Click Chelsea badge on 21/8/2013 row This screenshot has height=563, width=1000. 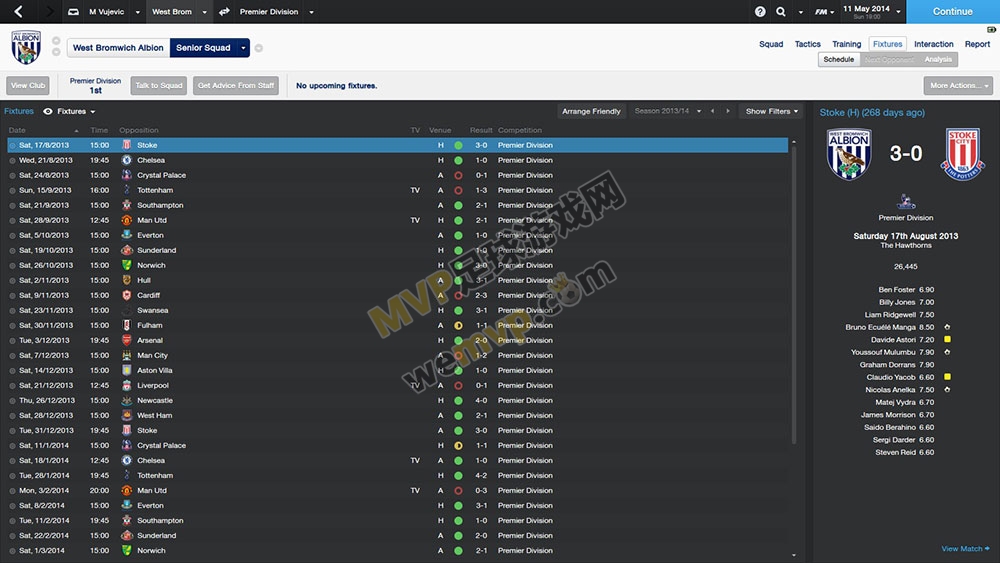(126, 160)
